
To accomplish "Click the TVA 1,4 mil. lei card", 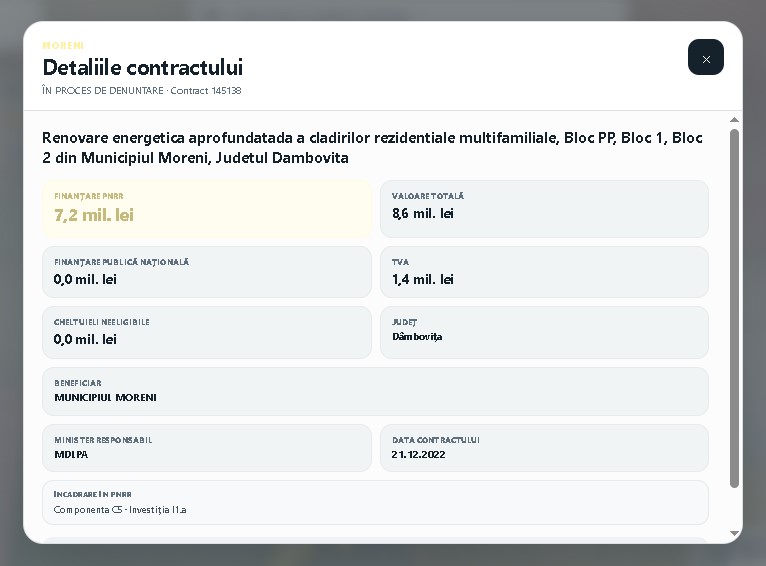I will coord(544,272).
